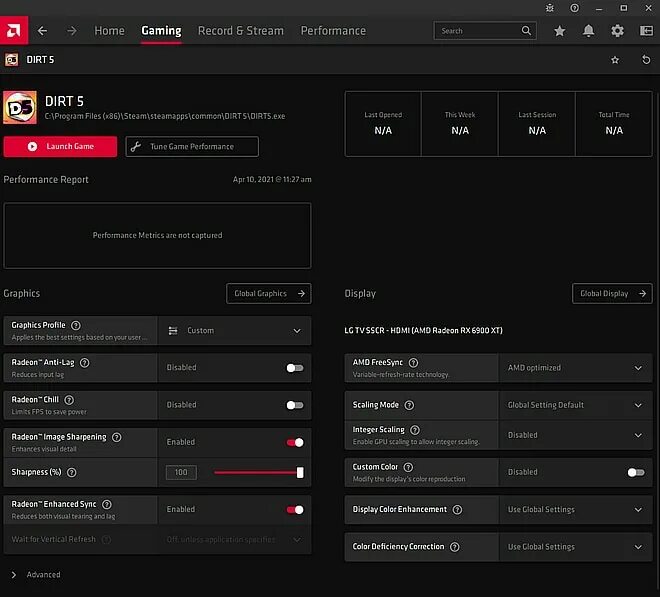
Task: Click the DIRT 5 small game icon in breadcrumb
Action: pos(11,60)
